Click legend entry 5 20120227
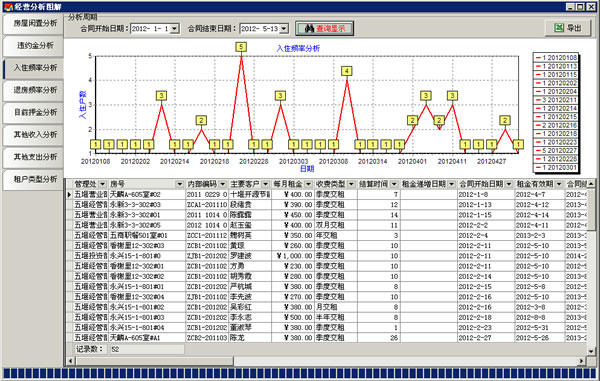Screen dimensions: 600x381 pyautogui.click(x=556, y=151)
